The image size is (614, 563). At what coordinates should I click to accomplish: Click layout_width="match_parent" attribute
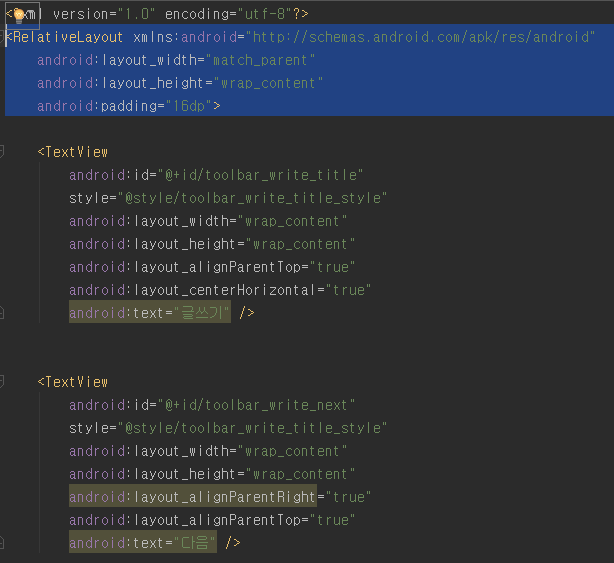click(x=176, y=60)
